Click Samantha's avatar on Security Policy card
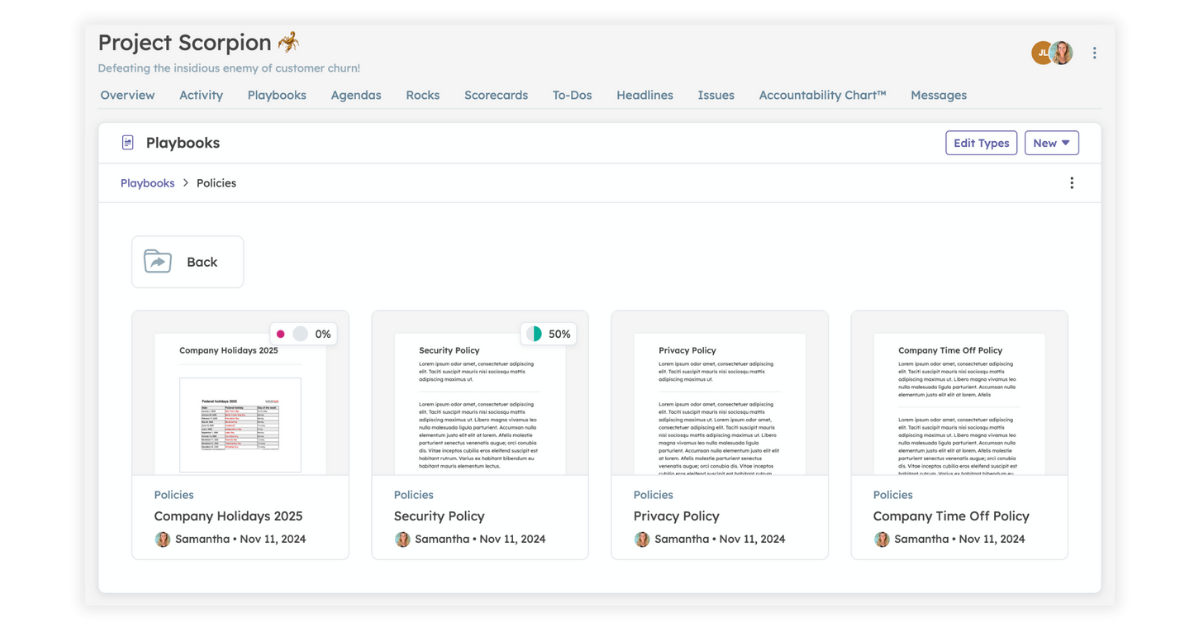1200x630 pixels. click(402, 539)
